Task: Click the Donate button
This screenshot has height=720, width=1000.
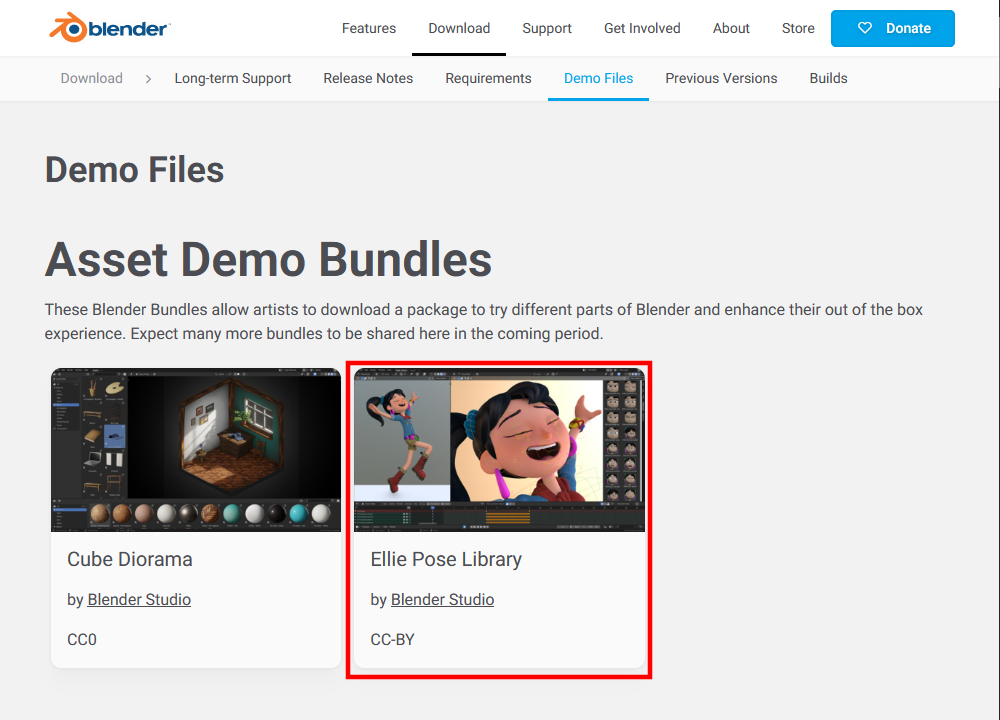Action: (x=892, y=28)
